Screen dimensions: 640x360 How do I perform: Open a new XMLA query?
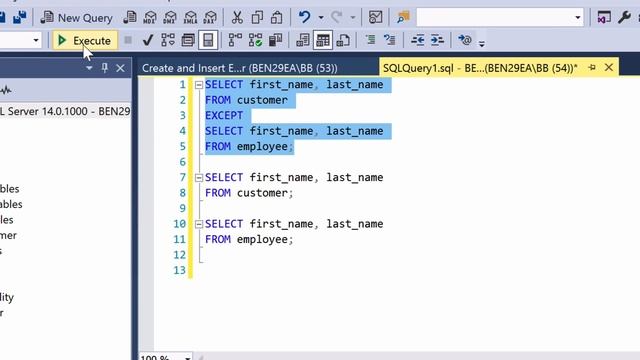[190, 17]
